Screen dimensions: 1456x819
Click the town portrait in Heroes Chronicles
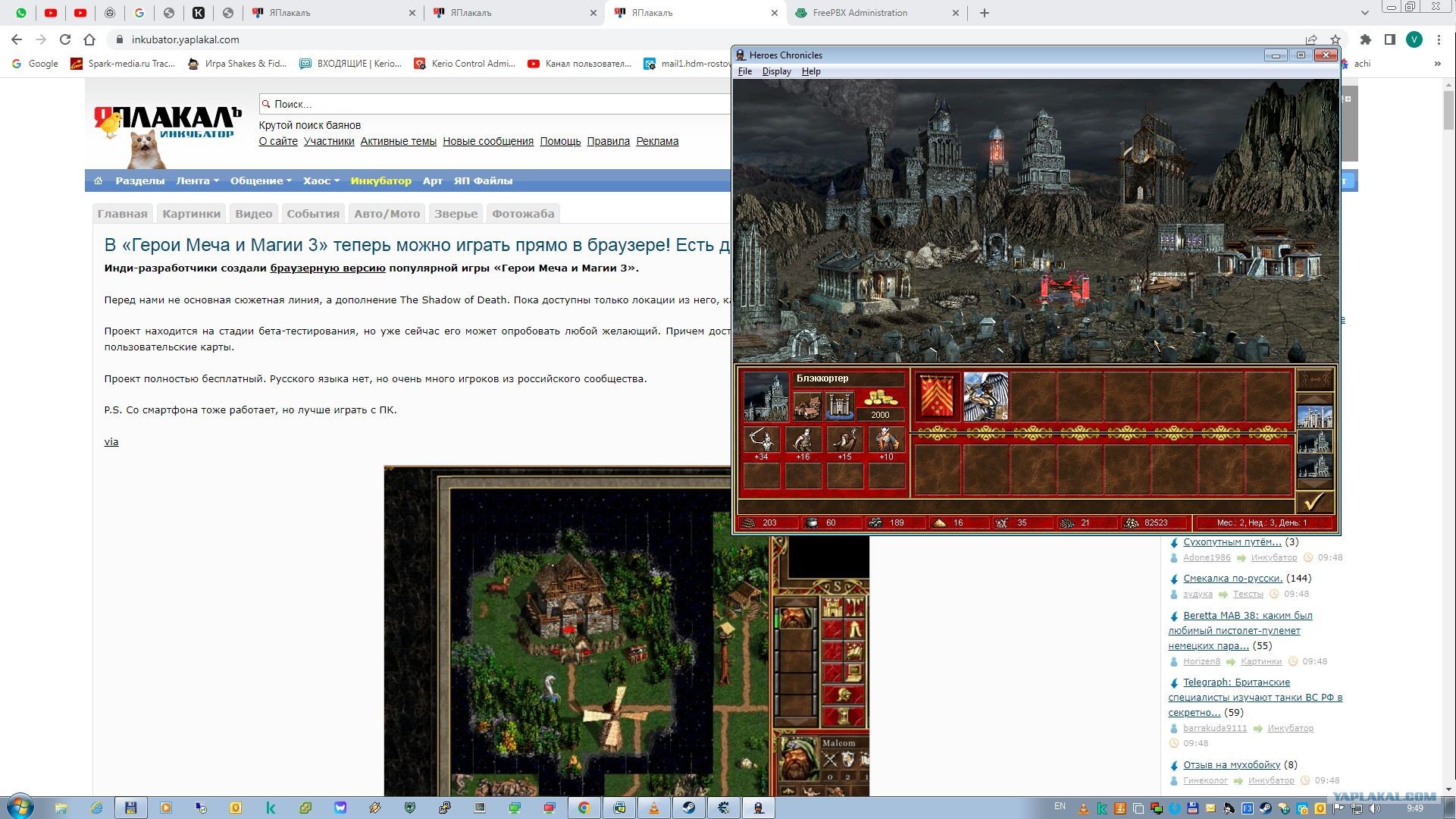[766, 397]
